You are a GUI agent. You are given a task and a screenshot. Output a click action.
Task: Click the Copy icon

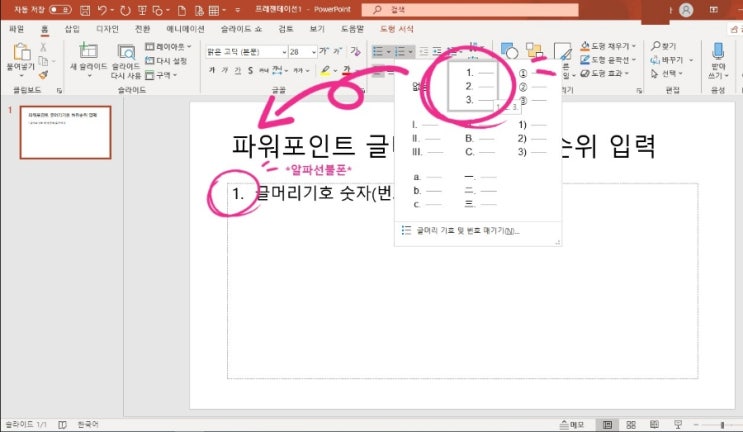(43, 61)
